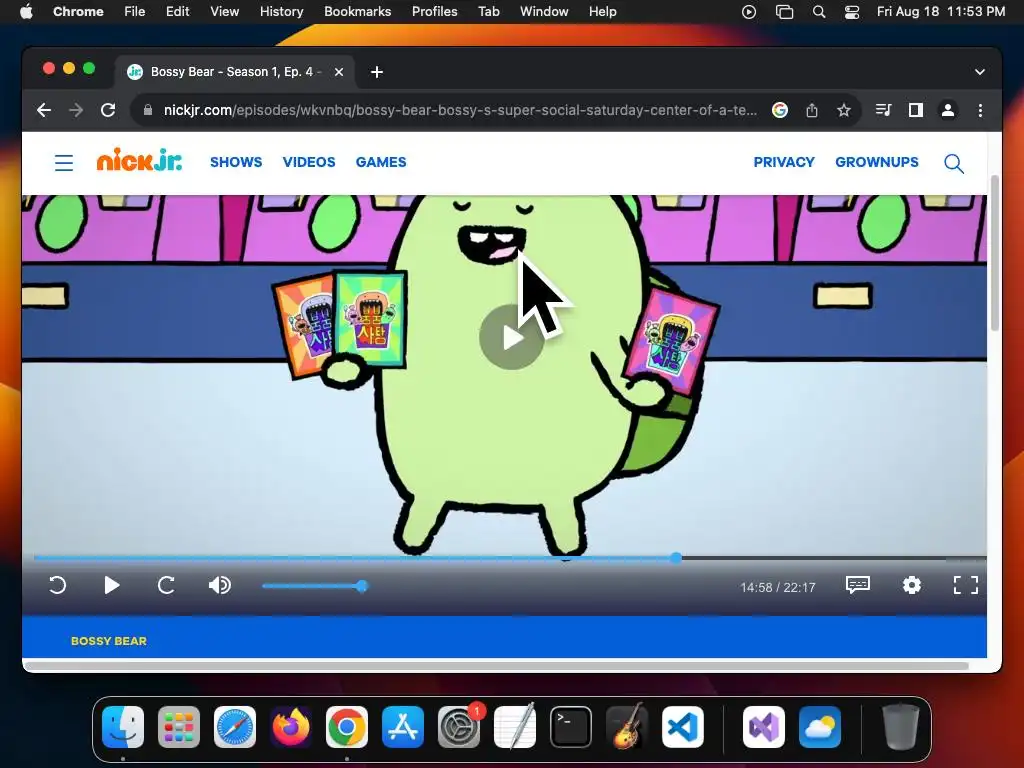1024x768 pixels.
Task: Bookmark this page with the star
Action: coord(844,110)
